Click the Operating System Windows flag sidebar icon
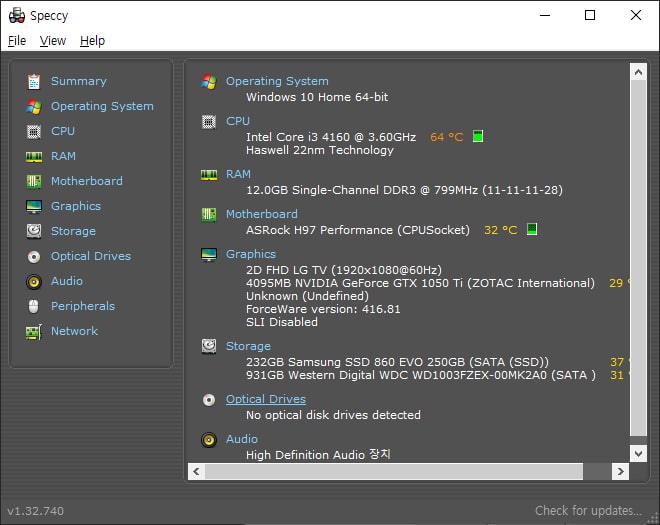 (34, 107)
